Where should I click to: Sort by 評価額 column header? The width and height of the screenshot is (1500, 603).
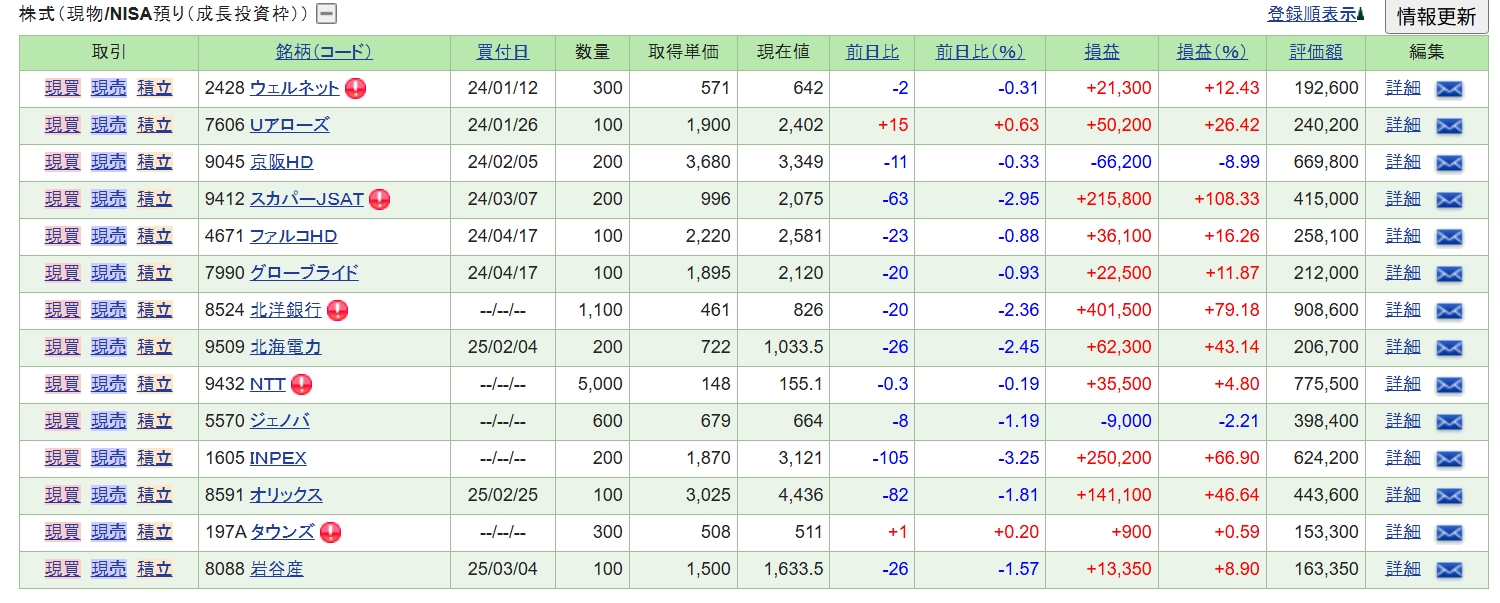(x=1314, y=52)
